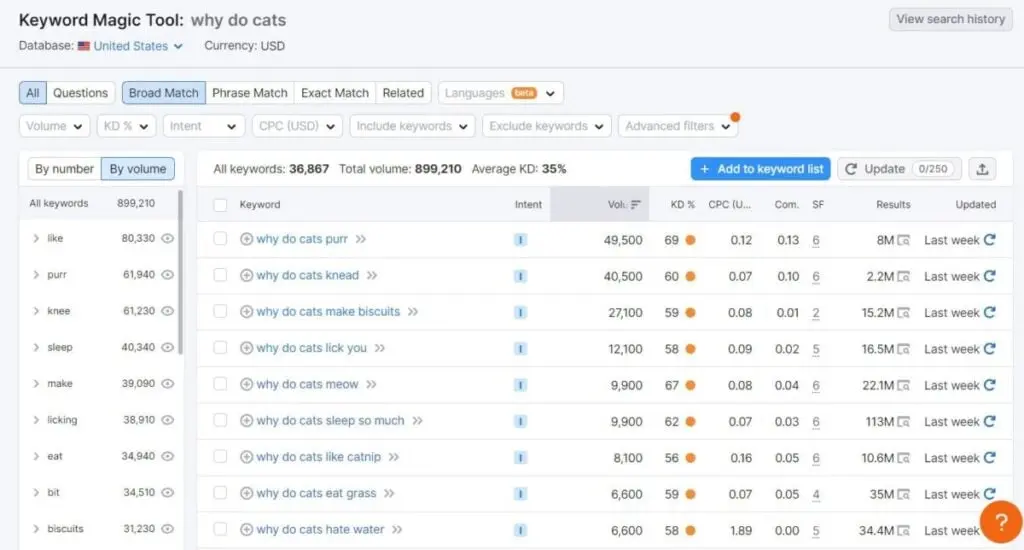Select the Broad Match tab

[x=164, y=93]
